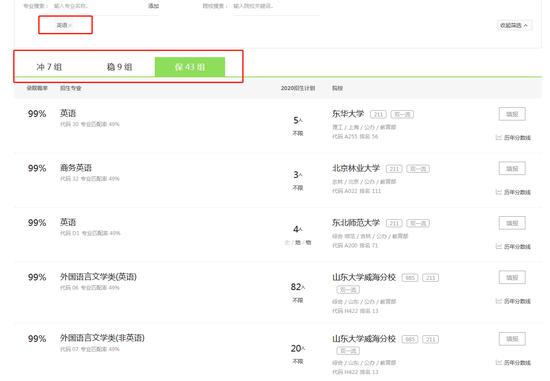
Task: Click 添加 next to major search
Action: (153, 6)
